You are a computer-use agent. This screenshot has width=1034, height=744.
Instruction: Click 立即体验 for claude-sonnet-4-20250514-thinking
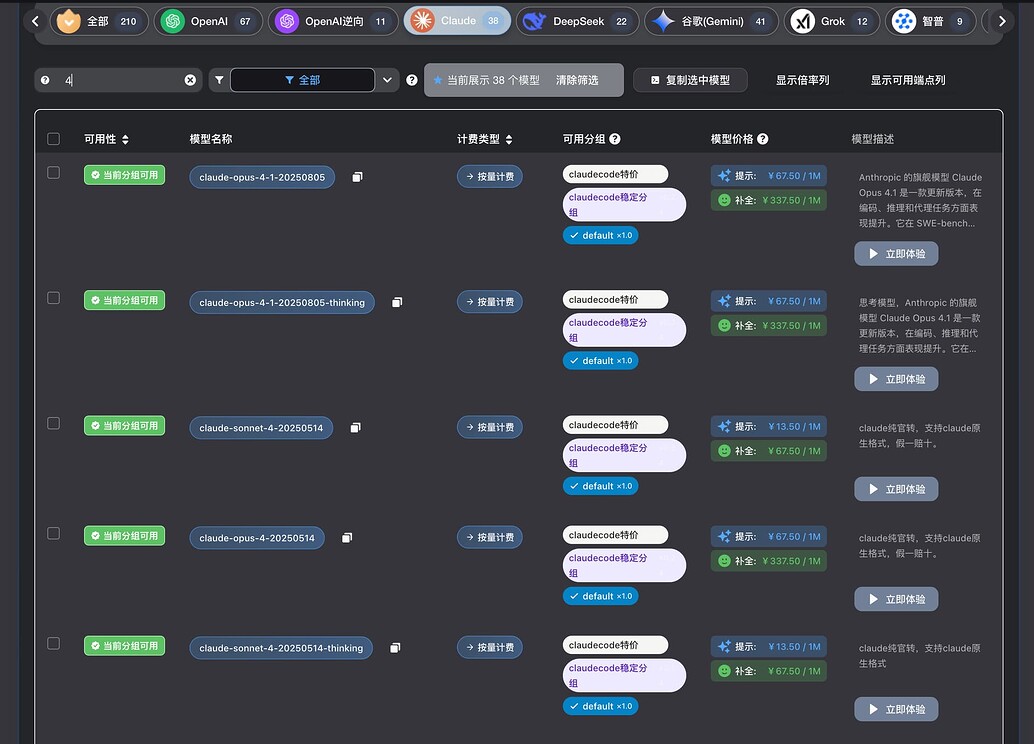[x=896, y=709]
